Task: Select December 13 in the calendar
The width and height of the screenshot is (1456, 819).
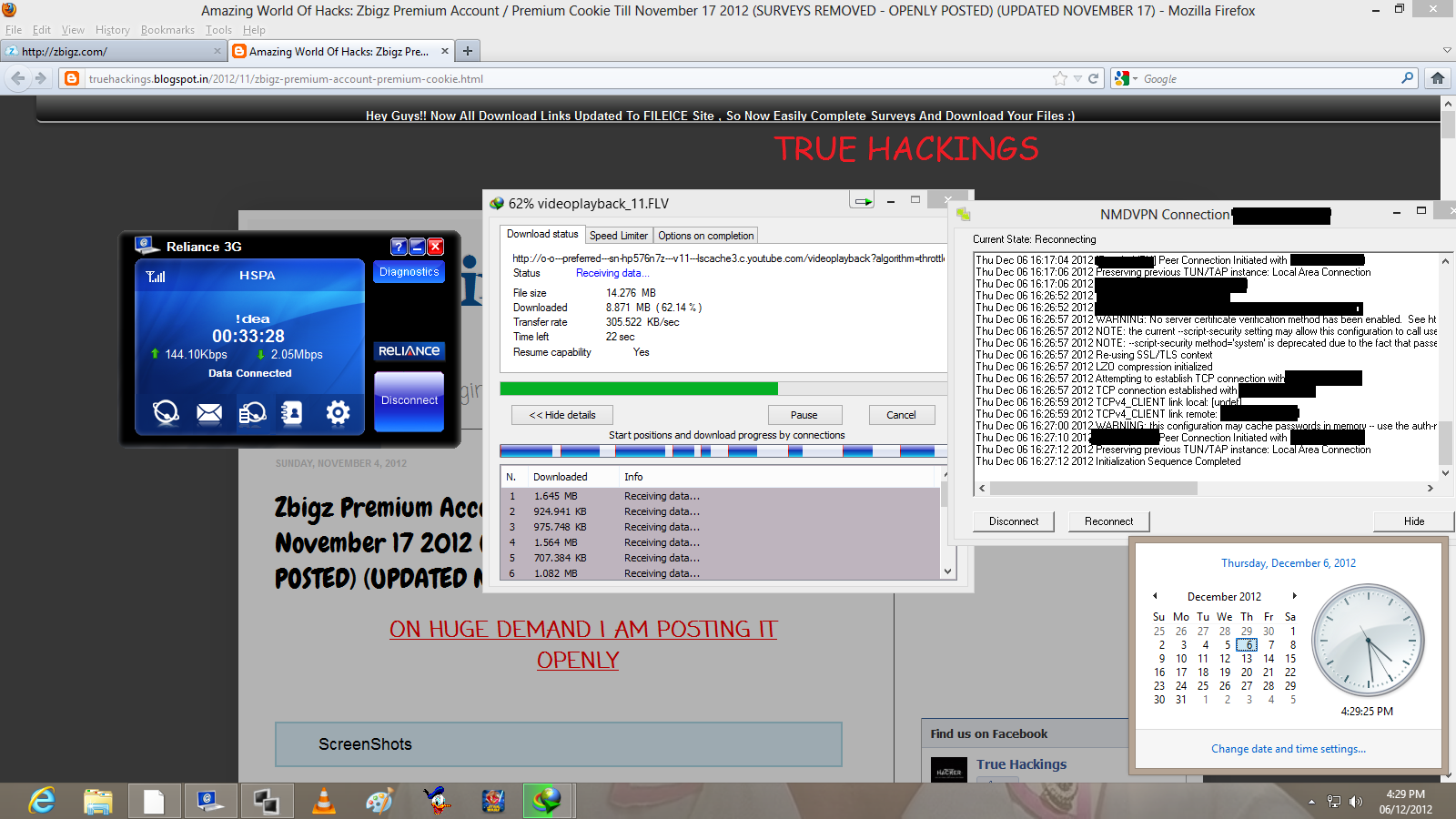Action: [1247, 659]
